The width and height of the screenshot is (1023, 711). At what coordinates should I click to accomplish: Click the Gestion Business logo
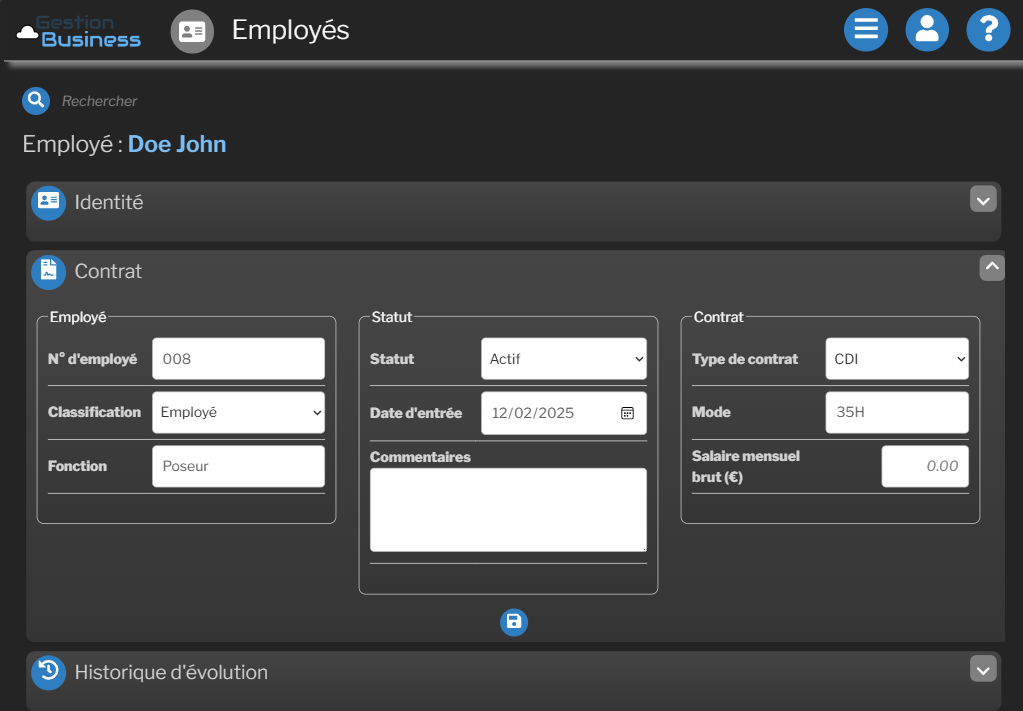click(80, 31)
